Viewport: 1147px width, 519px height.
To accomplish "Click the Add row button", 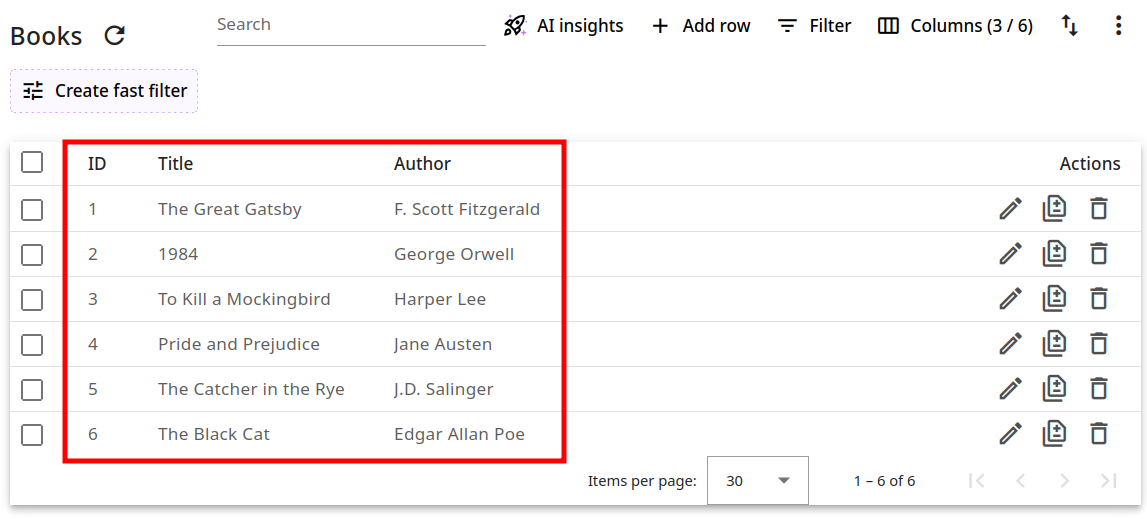I will [x=700, y=26].
